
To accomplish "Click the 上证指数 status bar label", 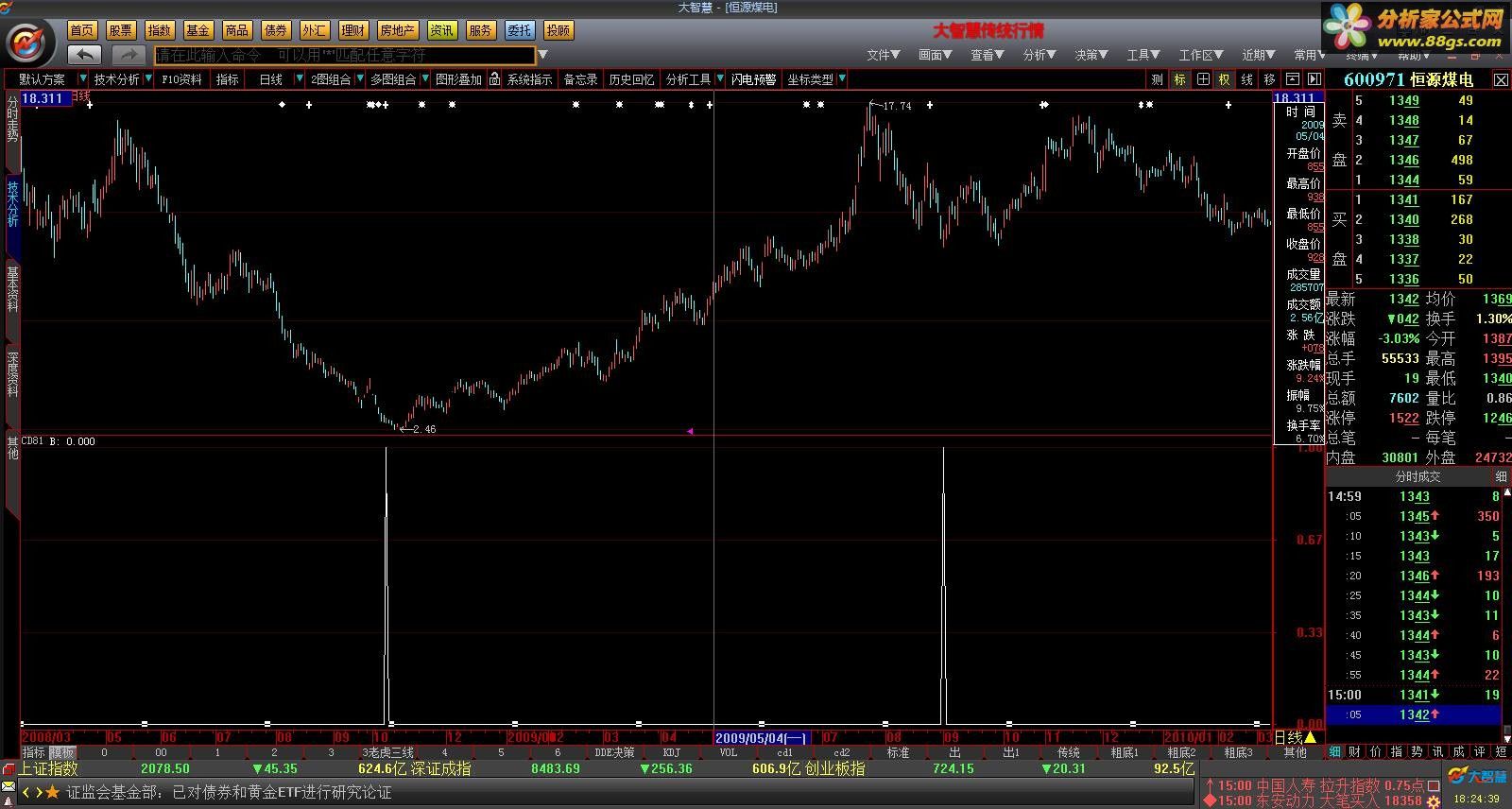I will coord(49,768).
